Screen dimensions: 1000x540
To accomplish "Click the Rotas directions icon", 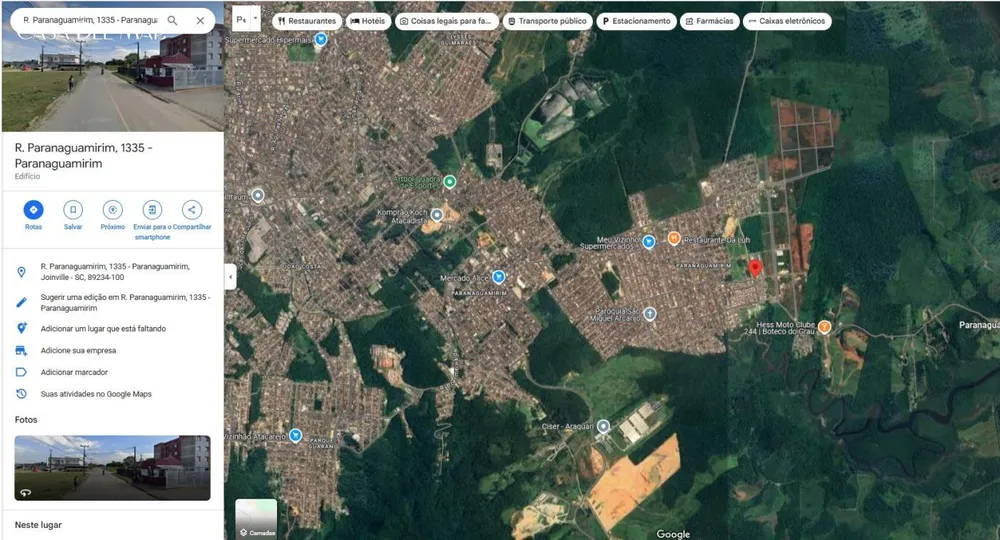I will pos(33,210).
